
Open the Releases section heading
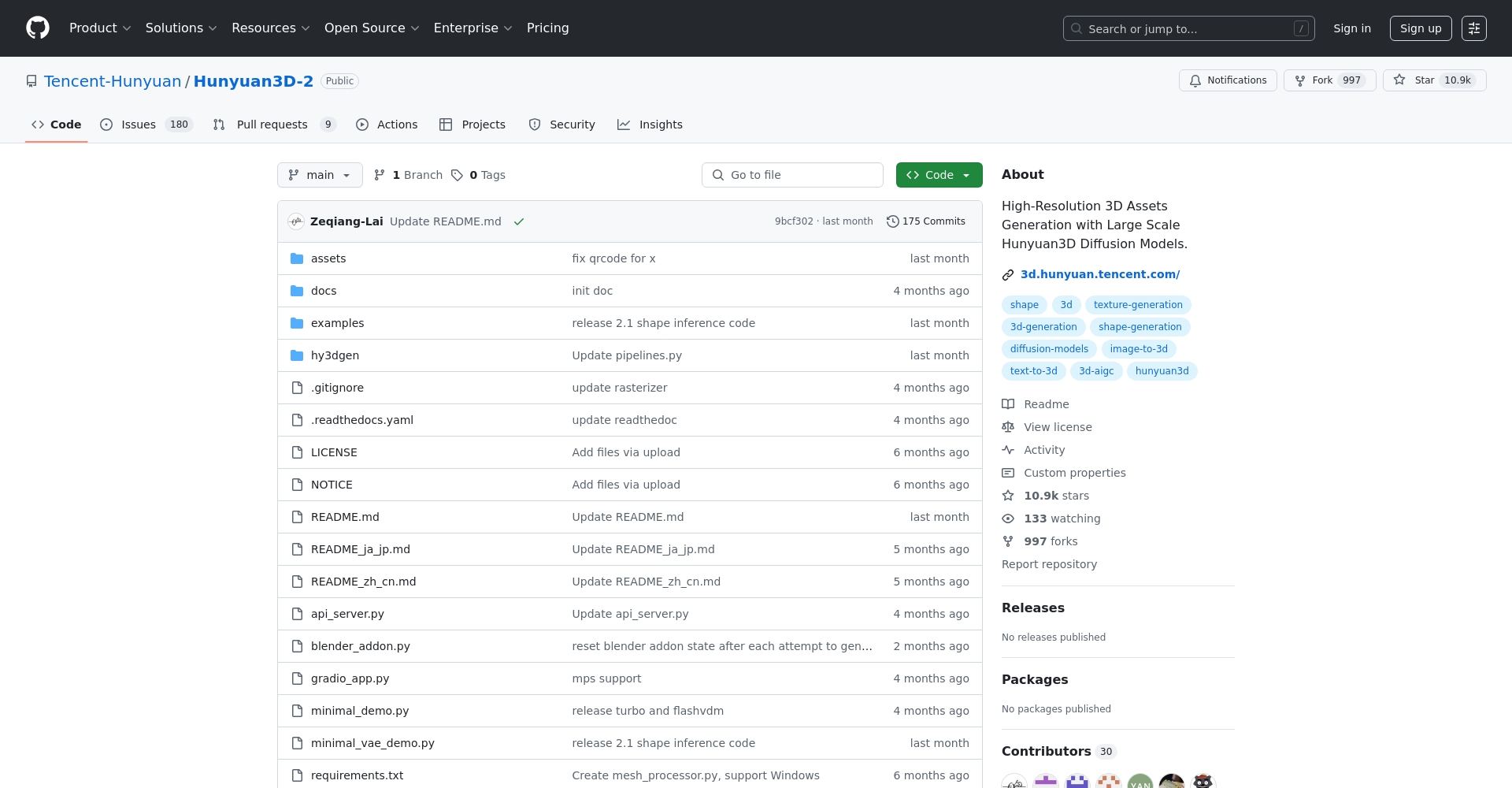point(1032,608)
